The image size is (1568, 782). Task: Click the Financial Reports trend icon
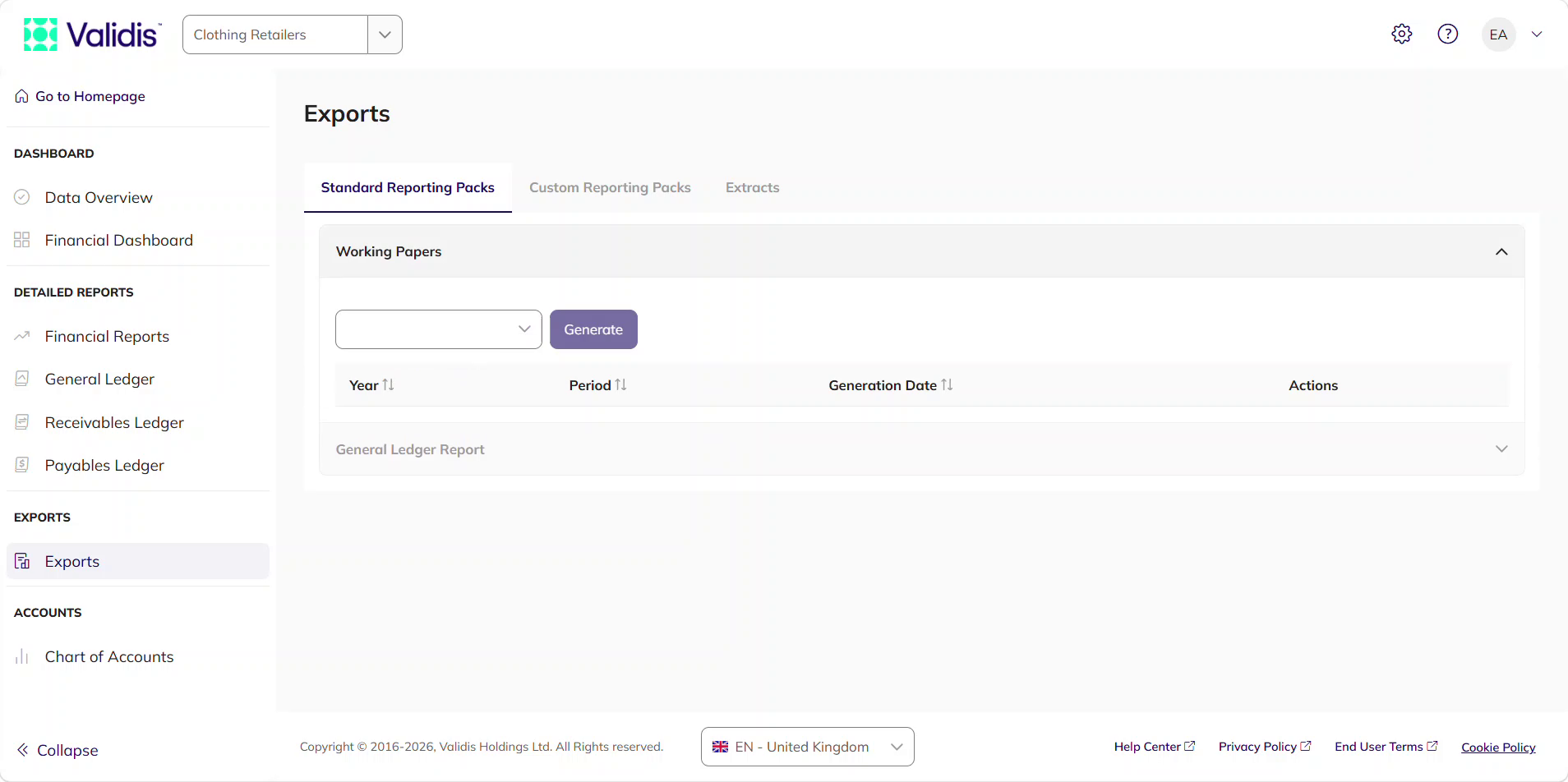pos(22,336)
